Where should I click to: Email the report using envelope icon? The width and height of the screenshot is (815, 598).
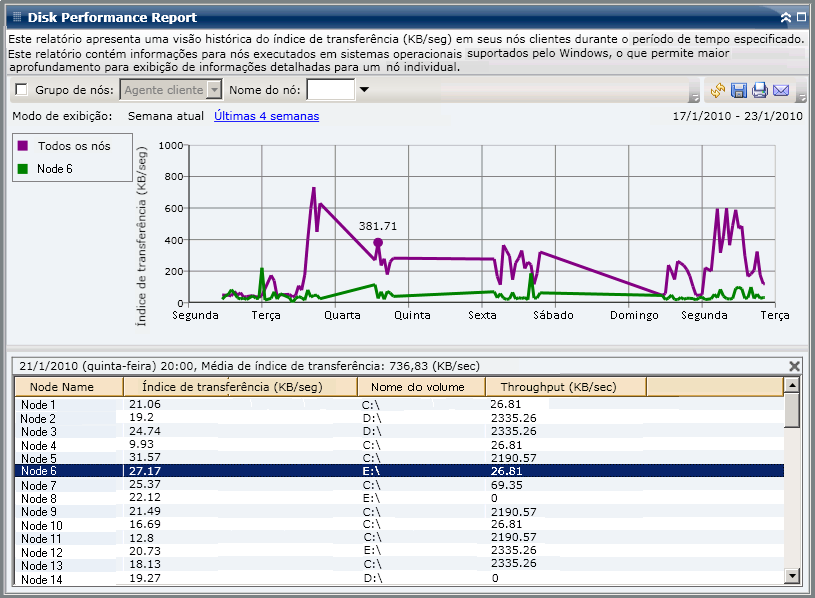point(781,91)
